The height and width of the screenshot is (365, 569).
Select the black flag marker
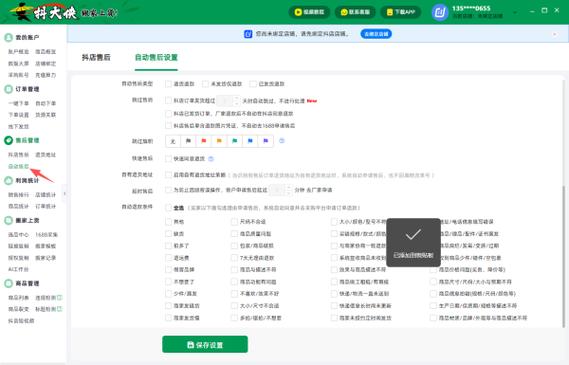(188, 141)
